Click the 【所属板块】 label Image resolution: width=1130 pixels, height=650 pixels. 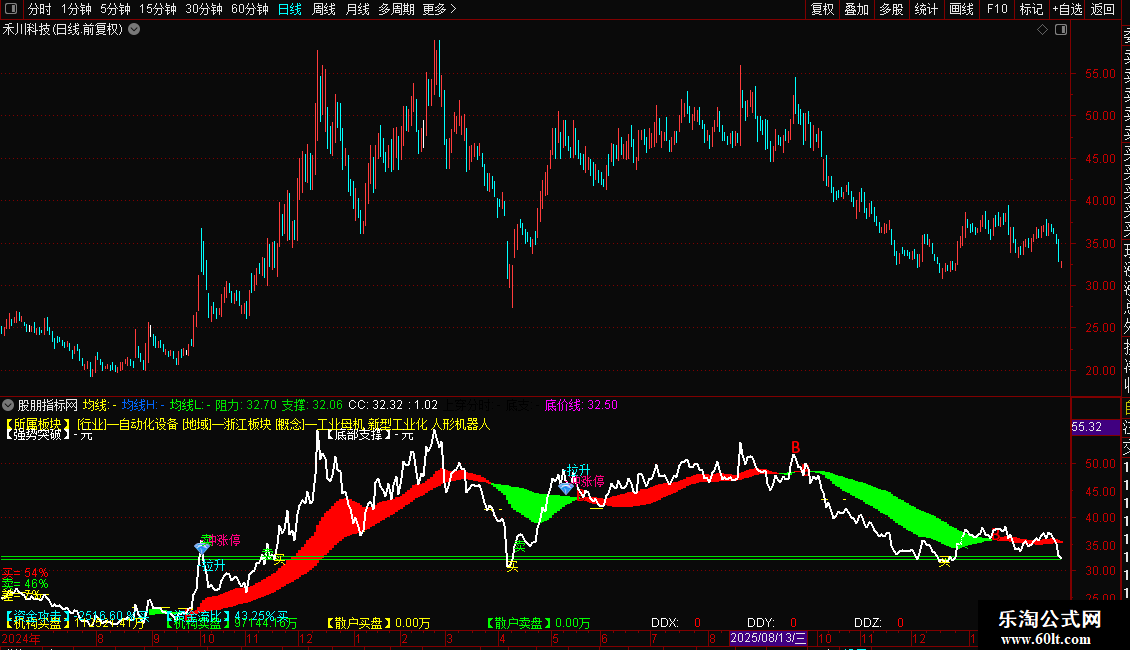[x=39, y=424]
